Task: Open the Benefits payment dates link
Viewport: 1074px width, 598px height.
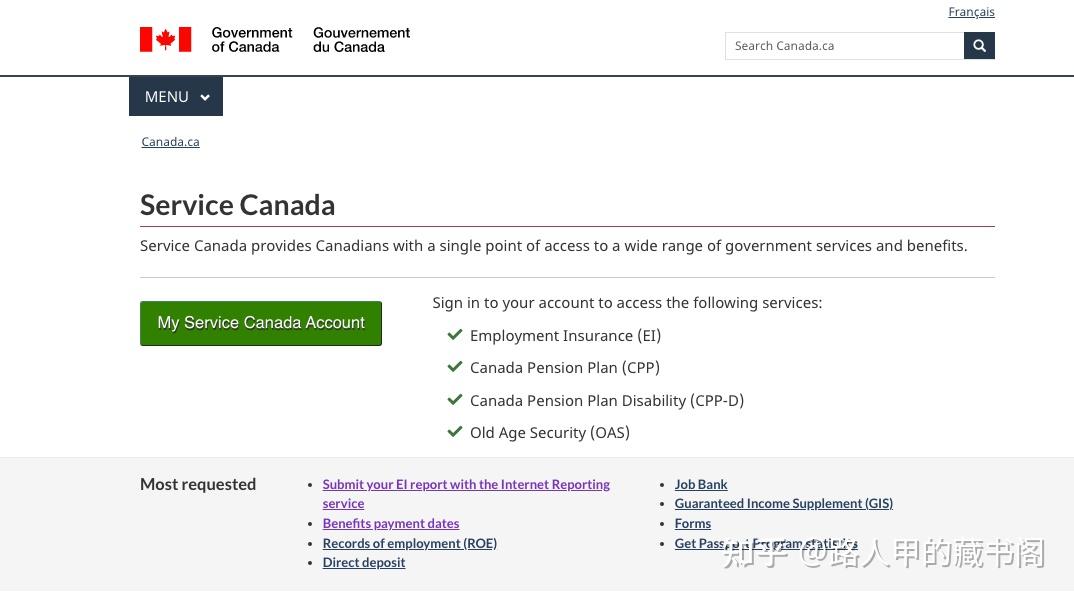Action: click(391, 524)
